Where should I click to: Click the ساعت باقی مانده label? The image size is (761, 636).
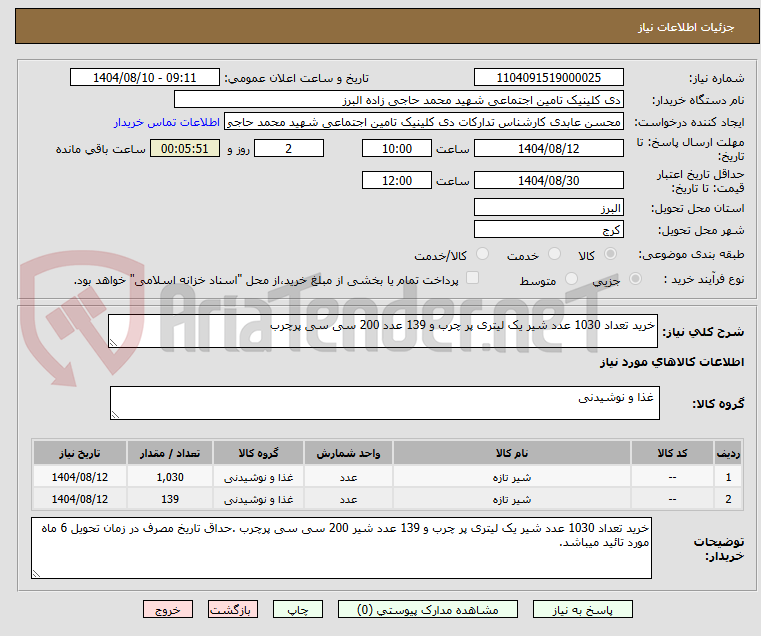[x=100, y=149]
